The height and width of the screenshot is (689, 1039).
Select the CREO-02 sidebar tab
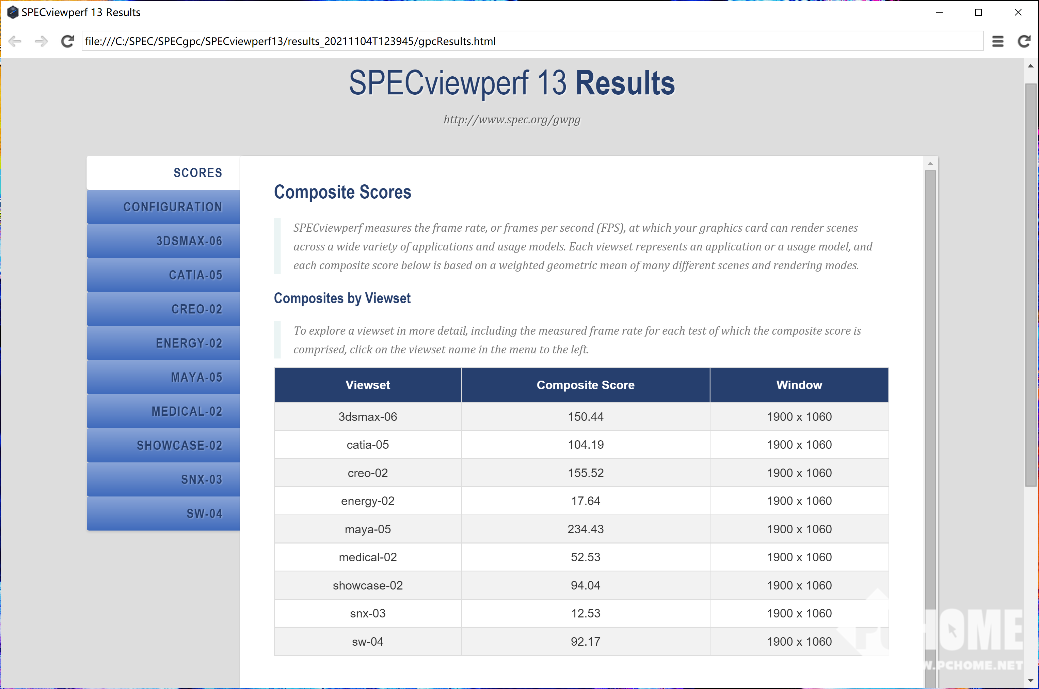(x=163, y=309)
